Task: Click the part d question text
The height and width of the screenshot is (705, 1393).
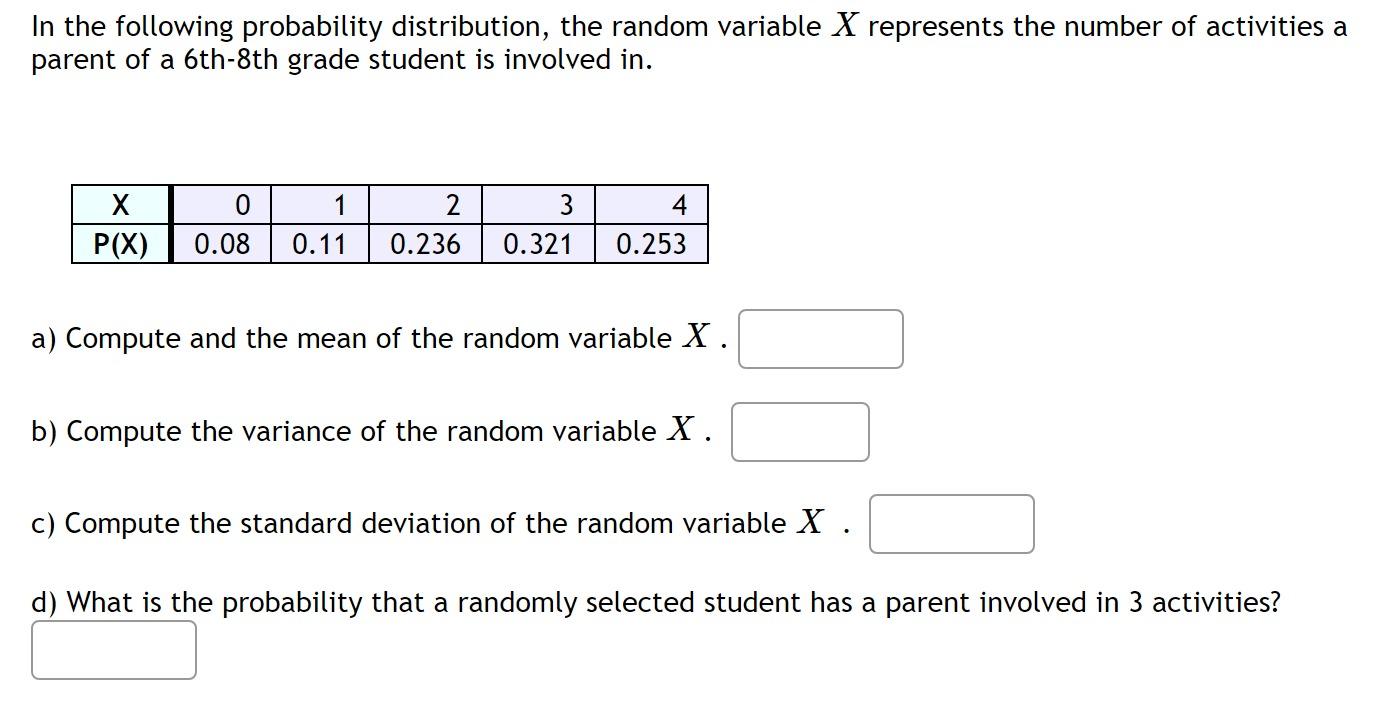Action: click(x=655, y=602)
